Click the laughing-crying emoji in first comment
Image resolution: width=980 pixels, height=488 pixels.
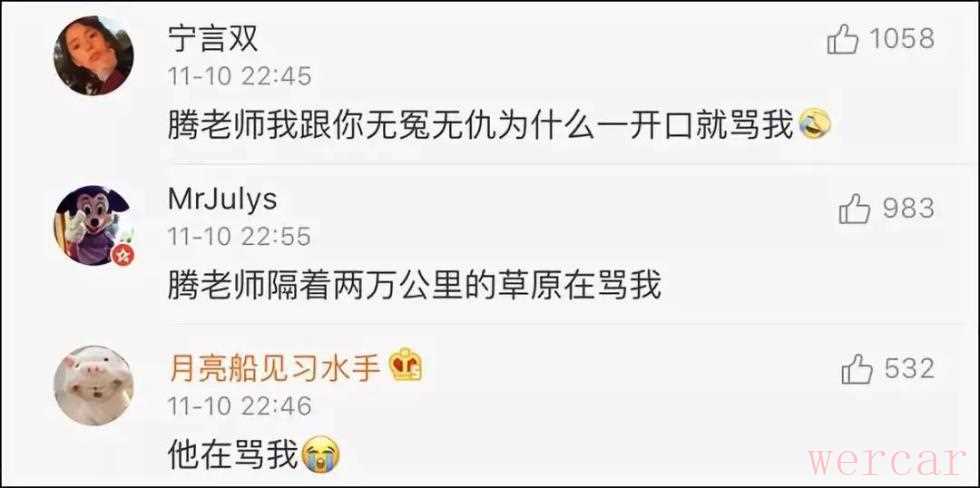pyautogui.click(x=816, y=124)
